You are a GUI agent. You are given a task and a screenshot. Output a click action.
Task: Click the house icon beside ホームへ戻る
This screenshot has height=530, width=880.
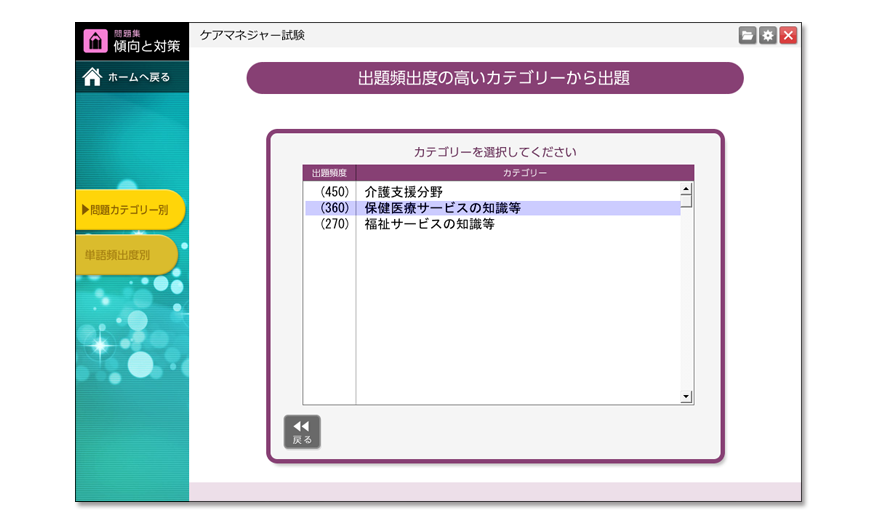(x=92, y=77)
